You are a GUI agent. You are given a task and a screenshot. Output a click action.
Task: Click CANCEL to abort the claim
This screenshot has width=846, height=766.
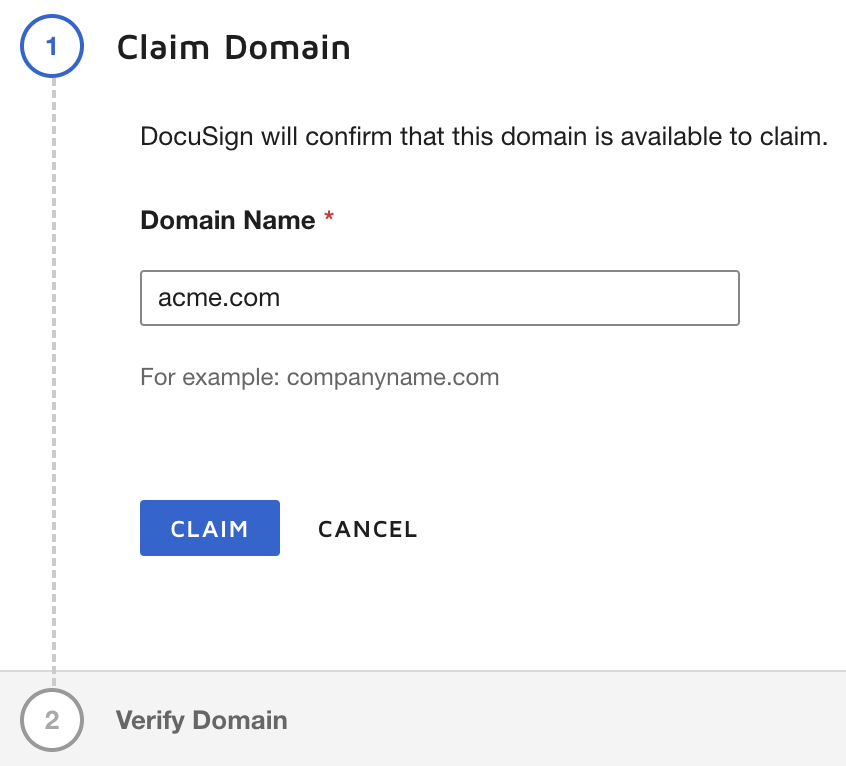(367, 528)
